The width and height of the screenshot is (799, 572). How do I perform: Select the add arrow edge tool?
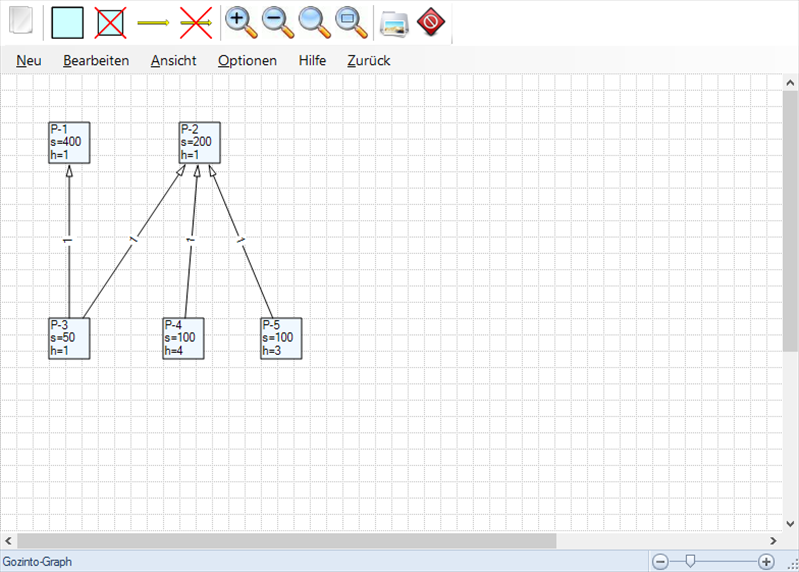(153, 21)
